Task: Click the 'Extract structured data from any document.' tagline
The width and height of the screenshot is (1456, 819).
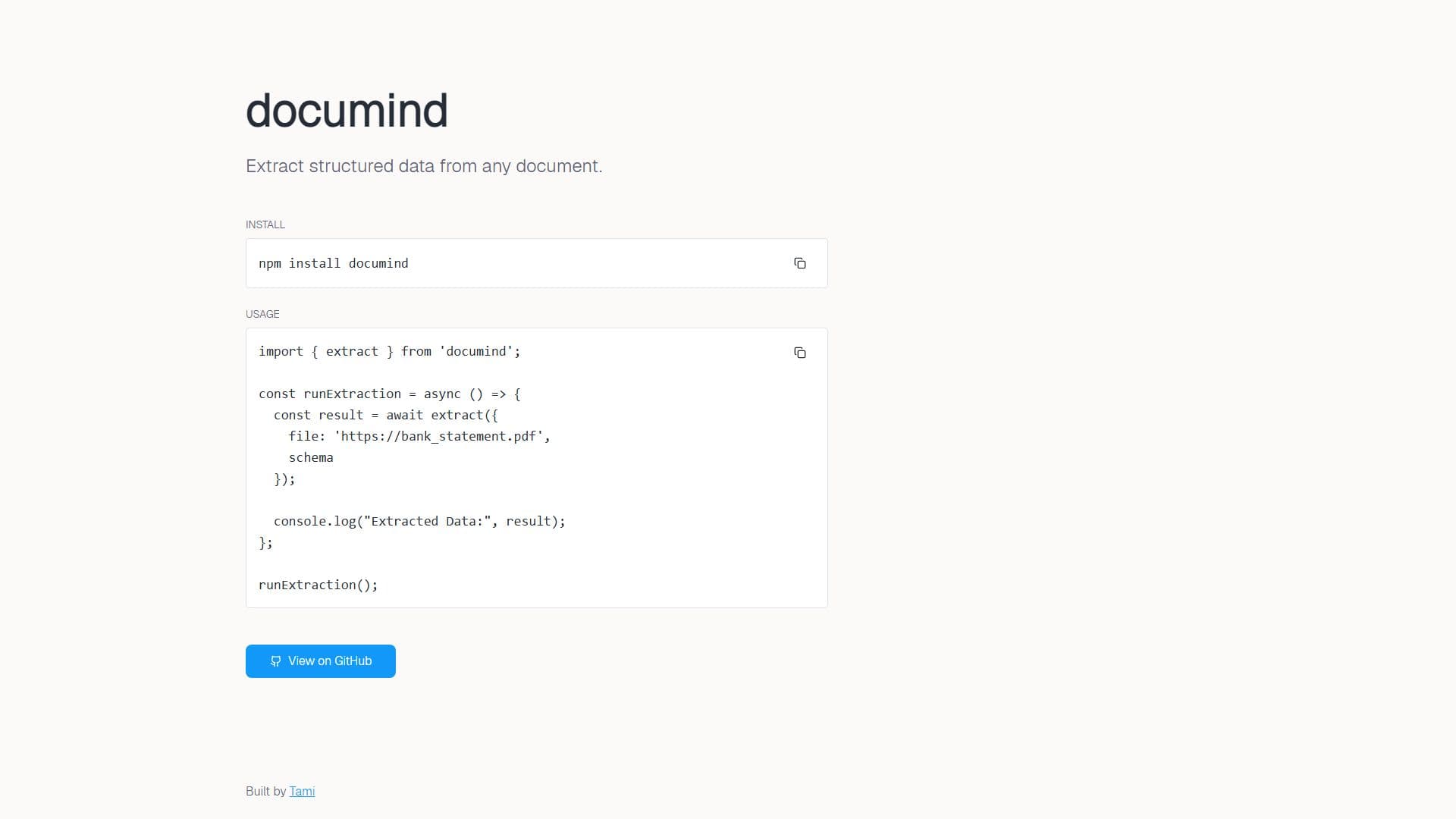Action: (x=424, y=166)
